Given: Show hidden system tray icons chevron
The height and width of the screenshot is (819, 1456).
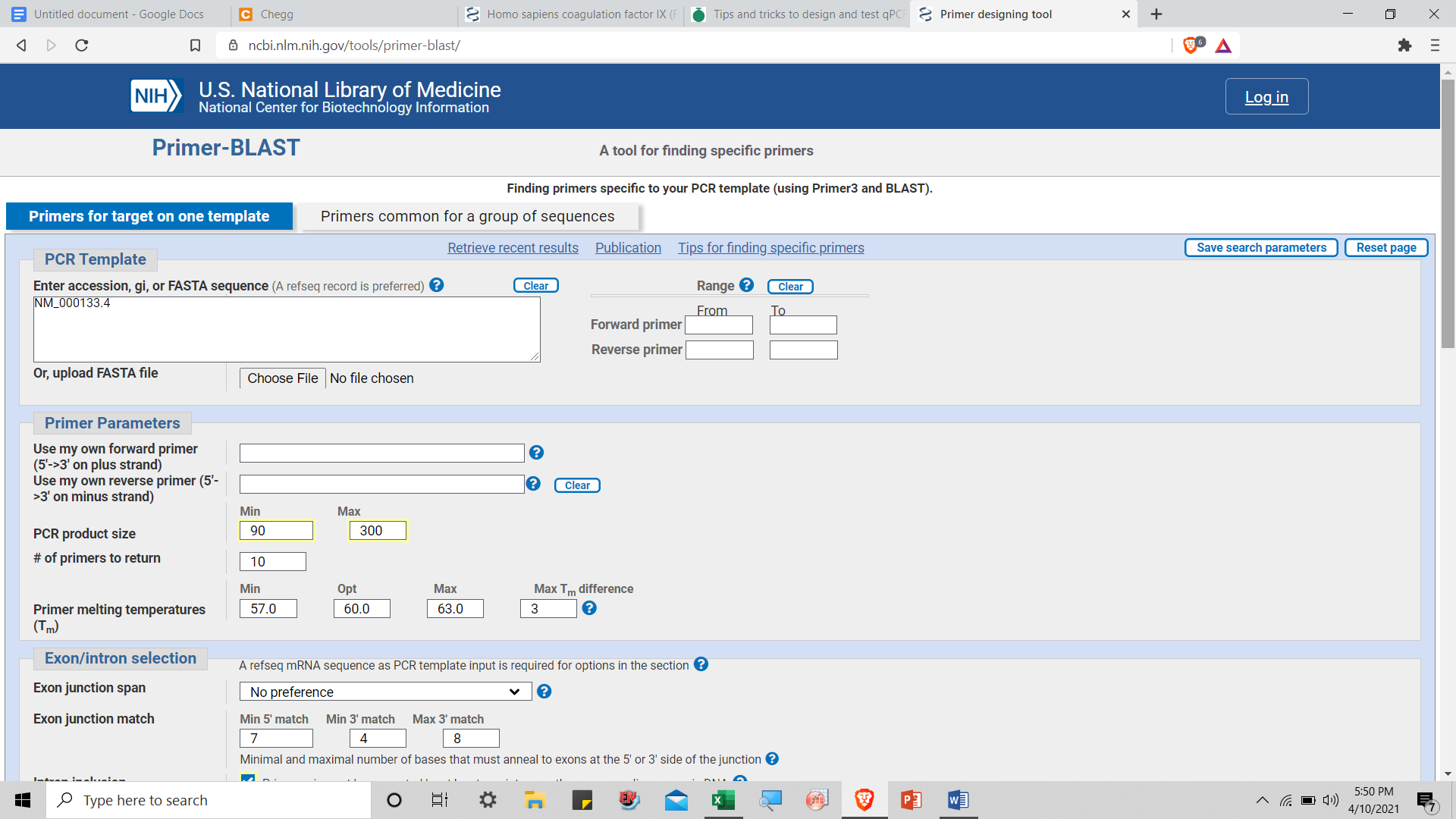Looking at the screenshot, I should (1262, 800).
